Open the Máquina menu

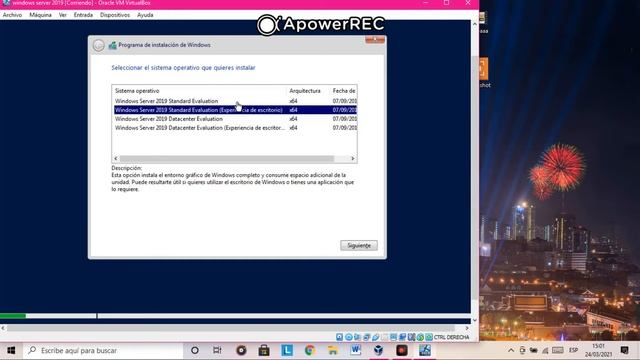point(40,15)
